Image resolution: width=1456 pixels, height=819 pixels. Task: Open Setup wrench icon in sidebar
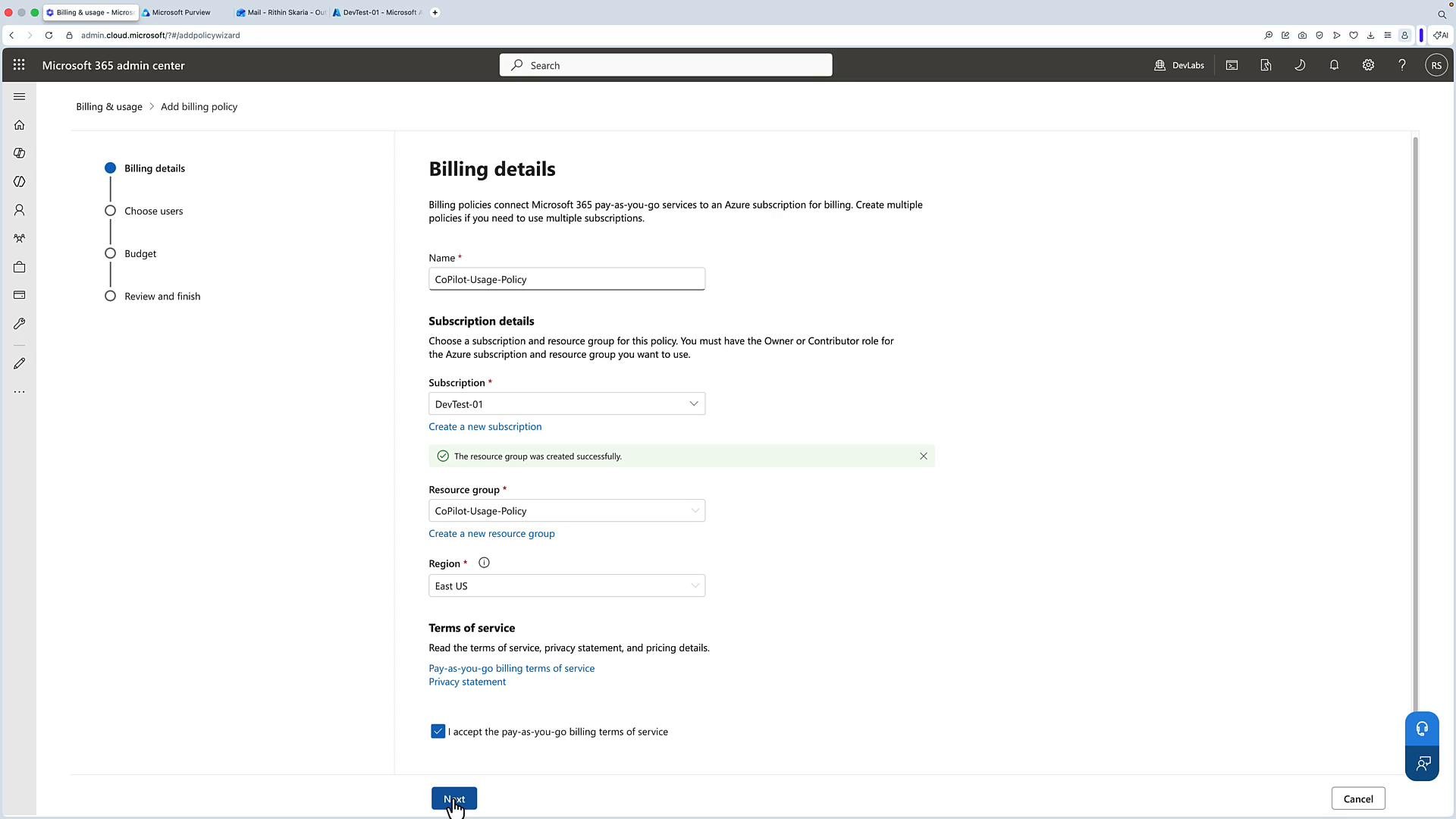coord(20,324)
